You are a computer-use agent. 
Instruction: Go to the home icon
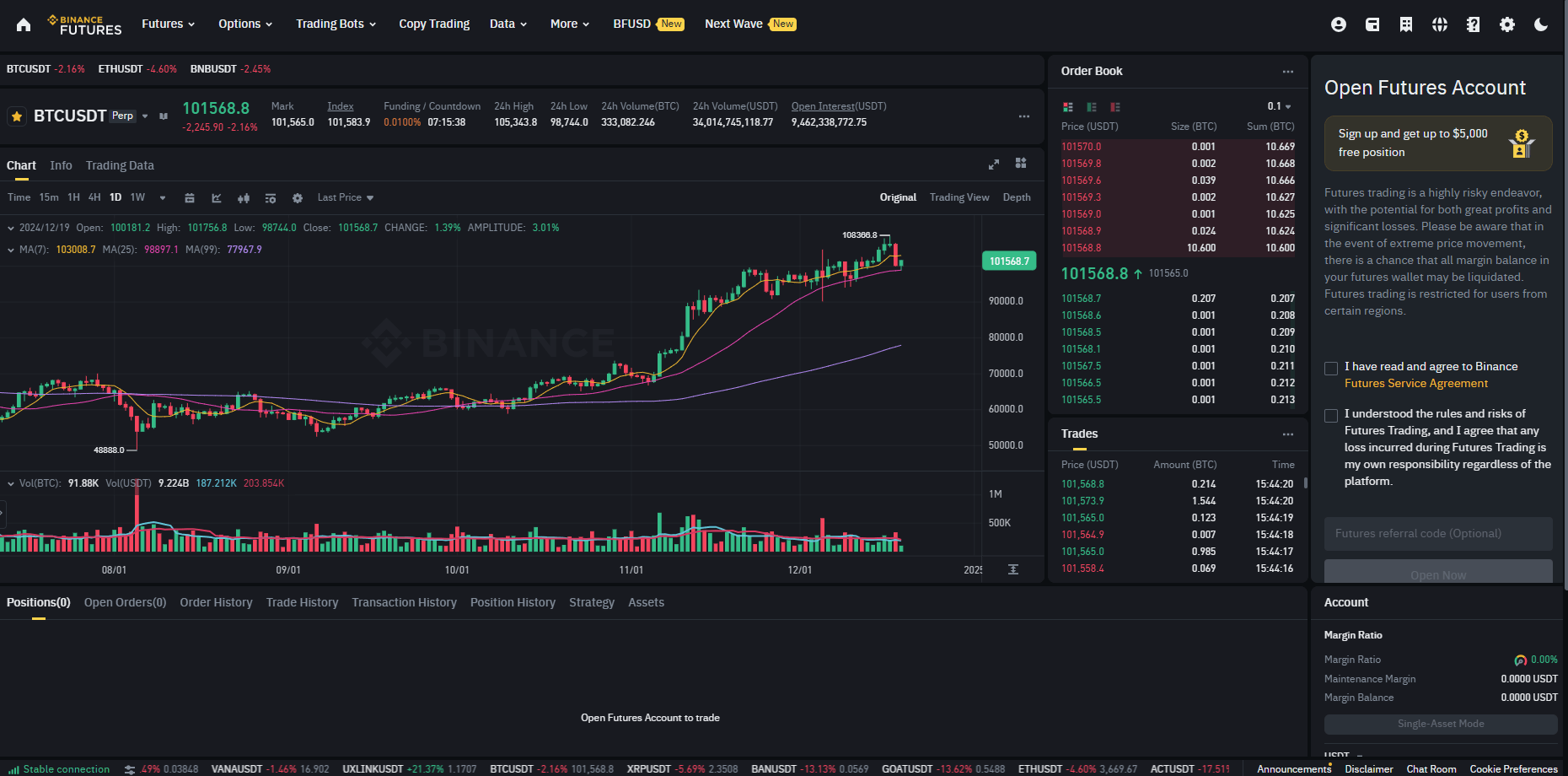(24, 24)
